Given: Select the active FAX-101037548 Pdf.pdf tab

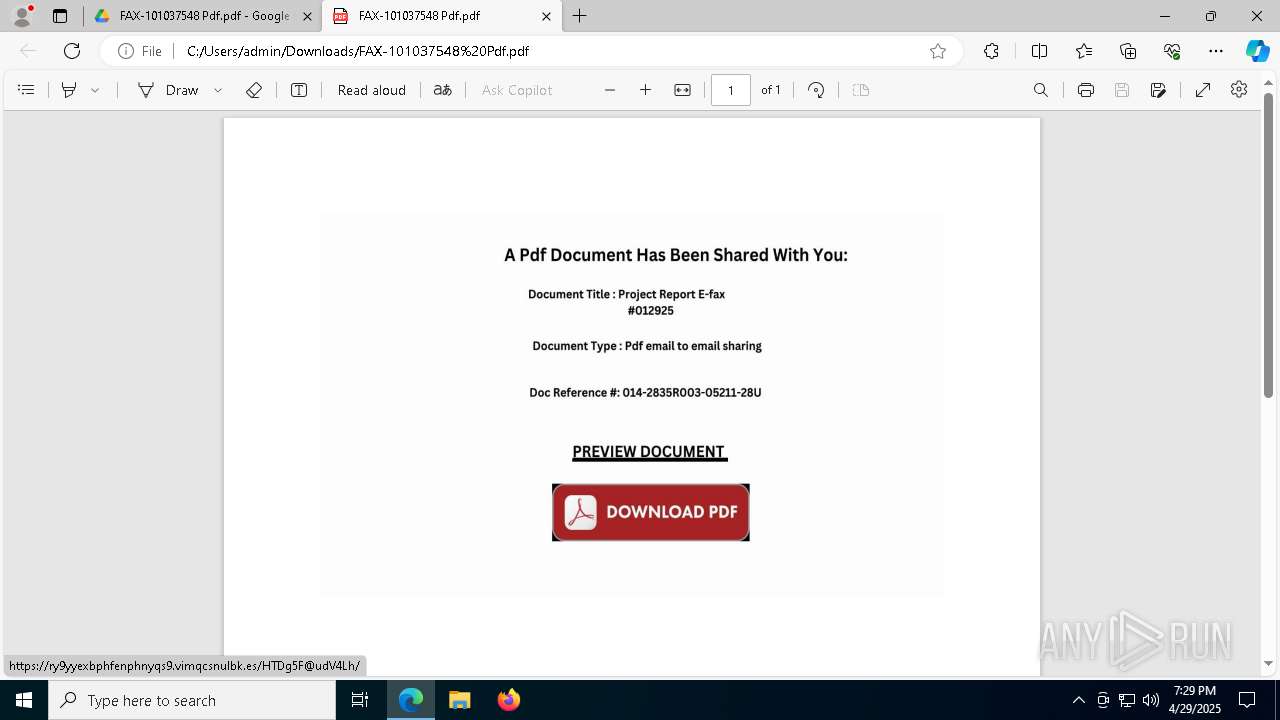Looking at the screenshot, I should pyautogui.click(x=441, y=16).
